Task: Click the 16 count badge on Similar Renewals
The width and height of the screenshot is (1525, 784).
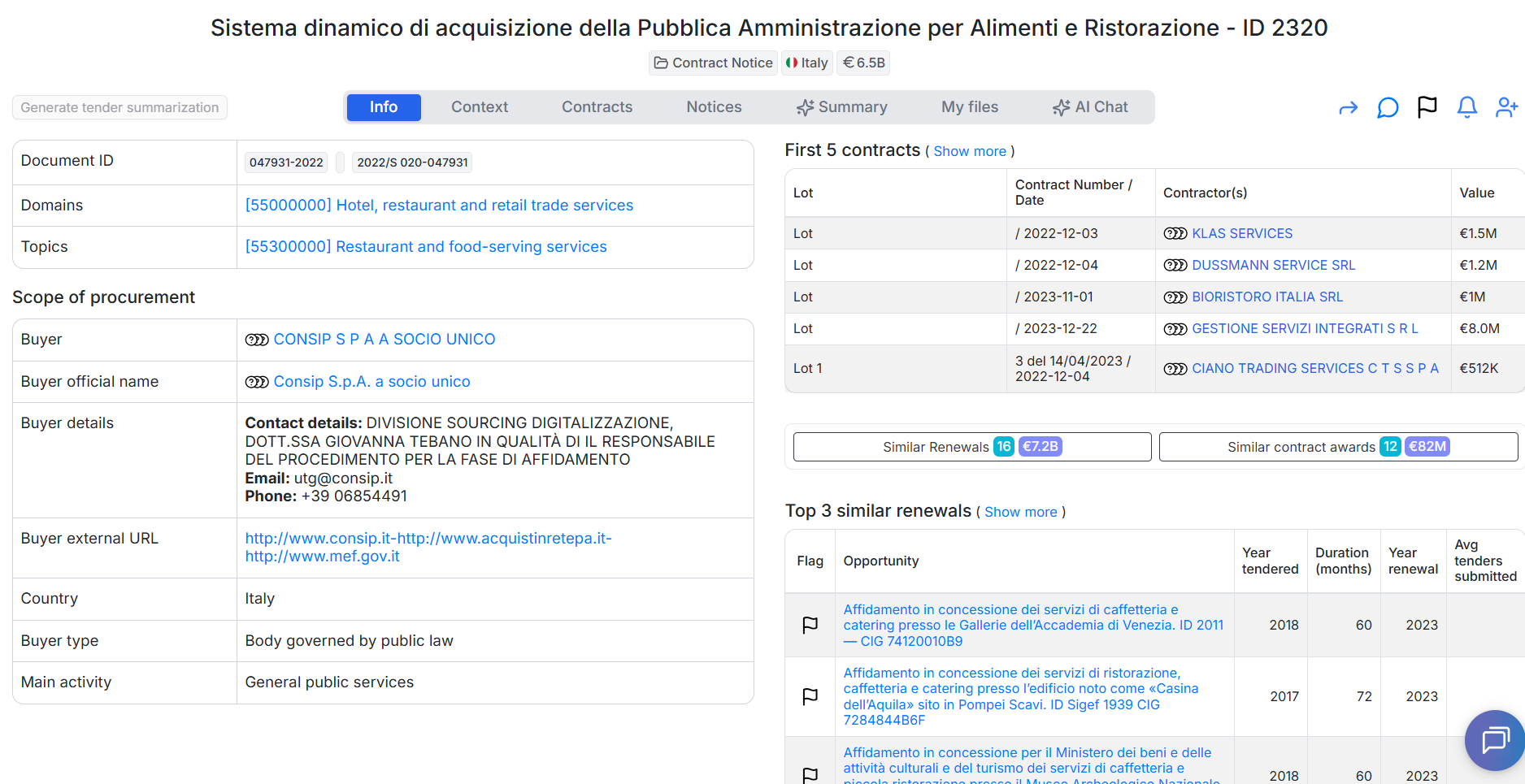Action: tap(1004, 447)
